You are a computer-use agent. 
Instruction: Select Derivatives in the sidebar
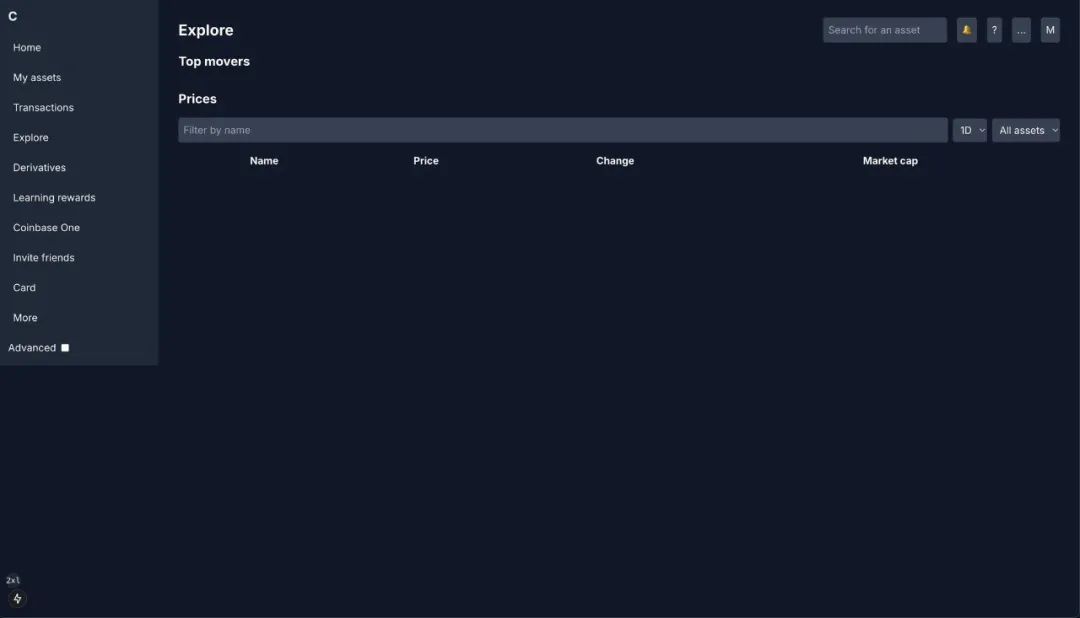tap(39, 167)
